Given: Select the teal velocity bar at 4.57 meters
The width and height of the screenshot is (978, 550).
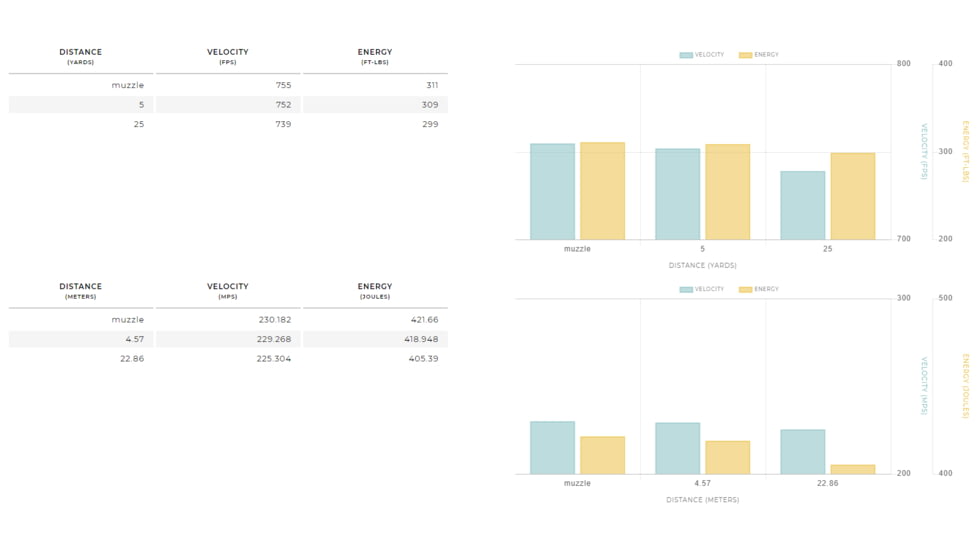Looking at the screenshot, I should (x=677, y=448).
